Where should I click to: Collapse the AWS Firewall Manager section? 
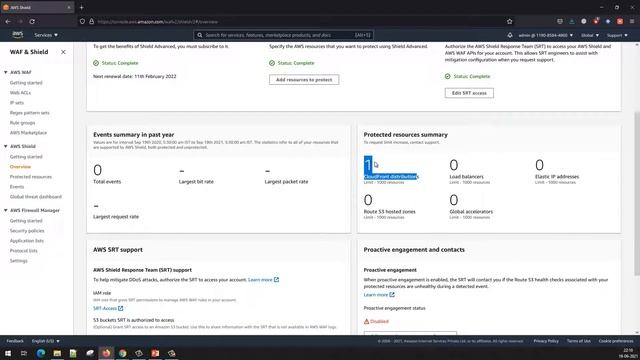pyautogui.click(x=6, y=210)
